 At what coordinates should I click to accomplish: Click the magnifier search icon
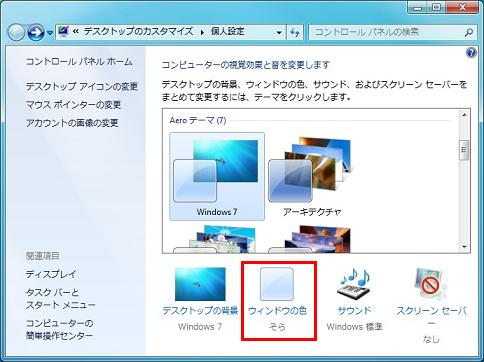click(468, 32)
